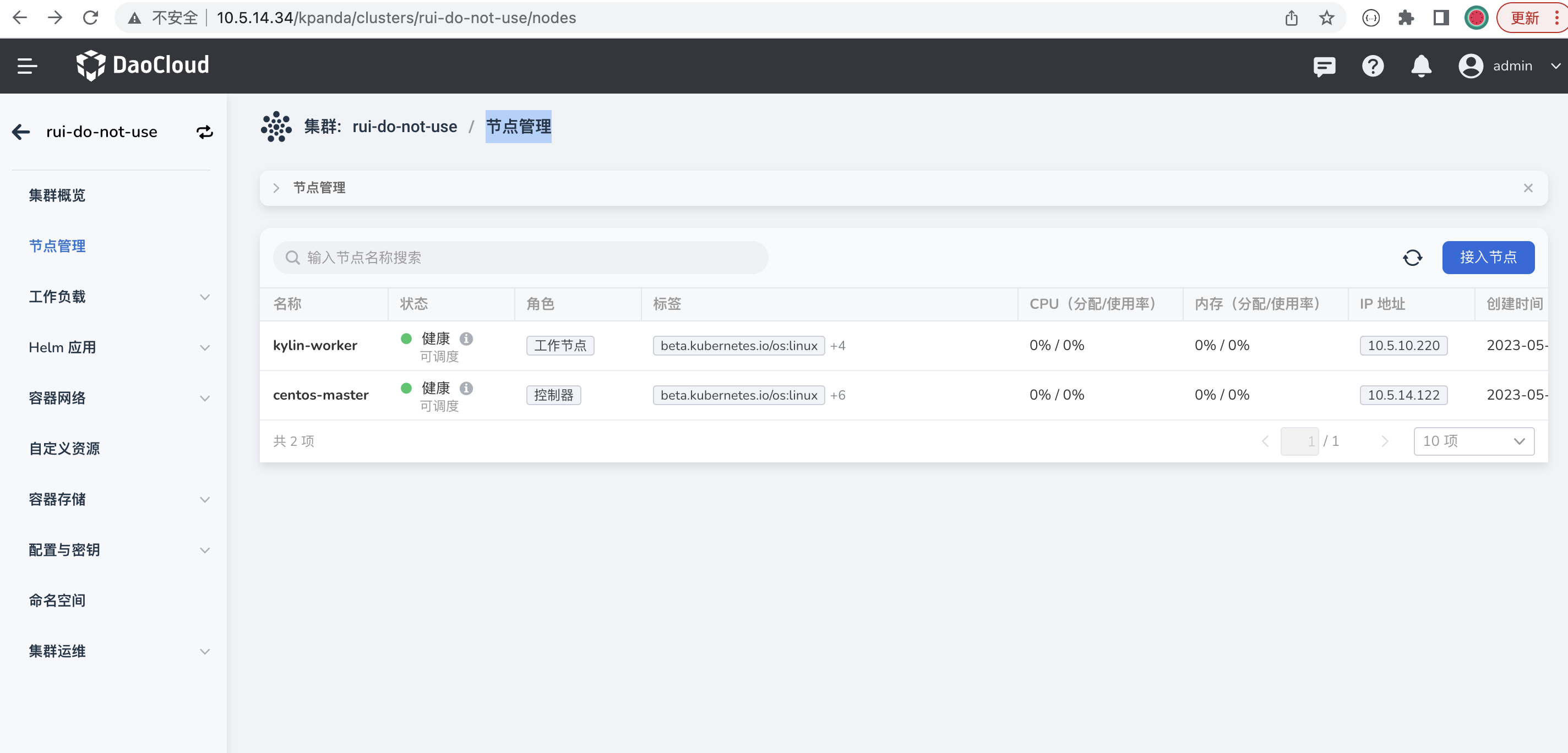Expand the Helm 应用 sidebar menu
Viewport: 1568px width, 753px height.
click(x=119, y=347)
